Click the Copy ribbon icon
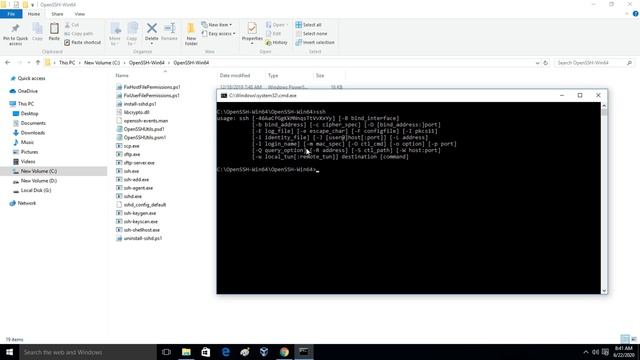The image size is (640, 360). pyautogui.click(x=37, y=32)
